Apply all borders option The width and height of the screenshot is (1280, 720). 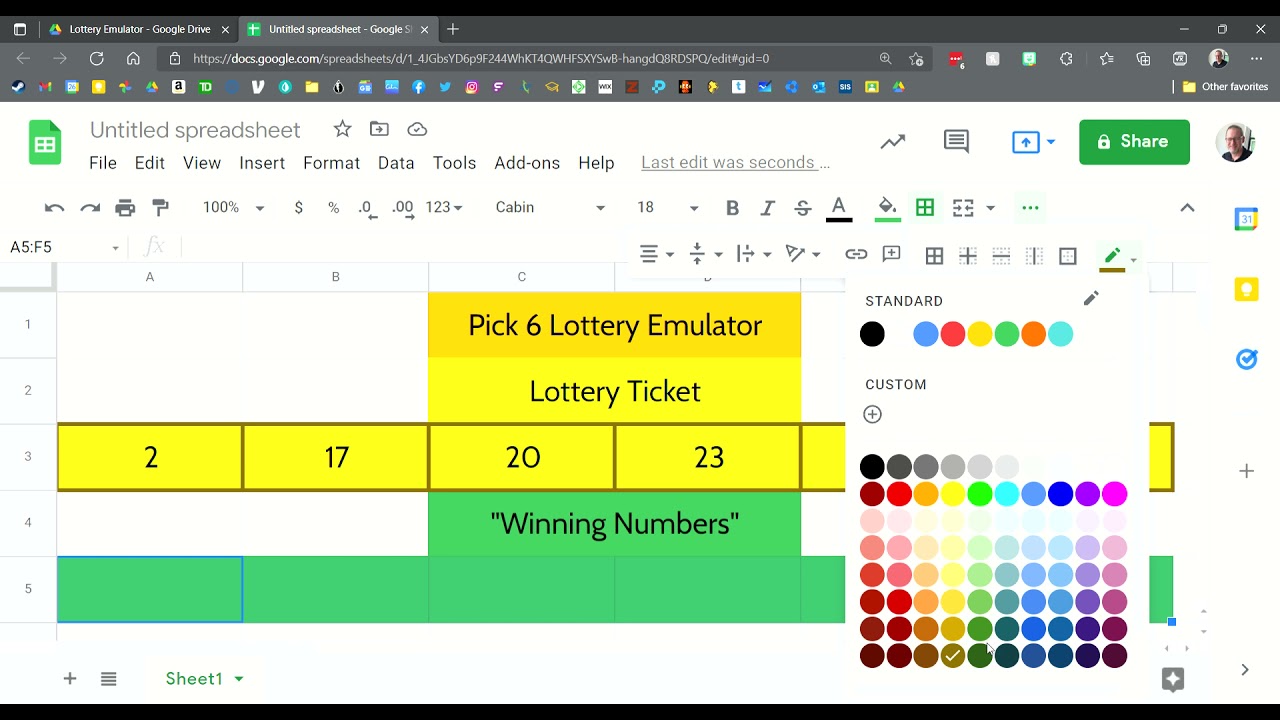tap(934, 256)
